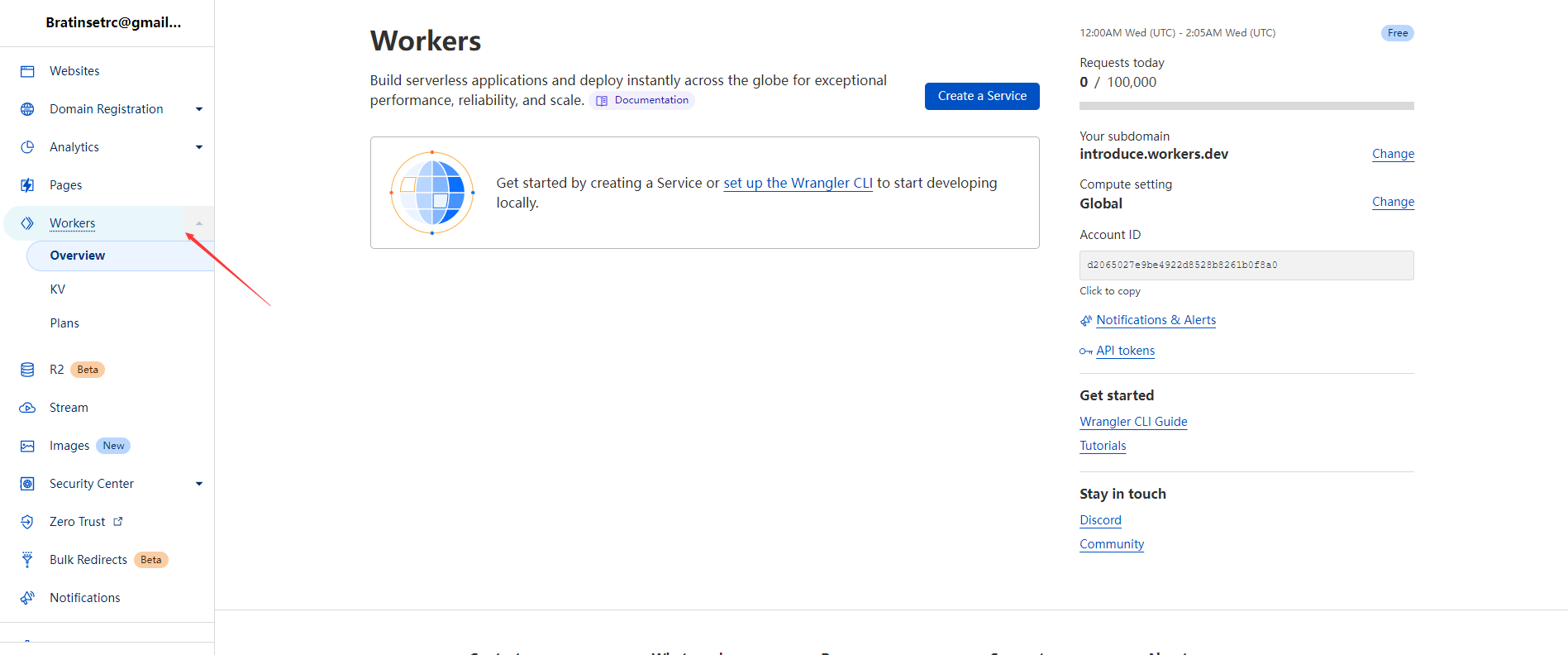
Task: Click the 'Click to copy' hint text
Action: click(x=1110, y=291)
